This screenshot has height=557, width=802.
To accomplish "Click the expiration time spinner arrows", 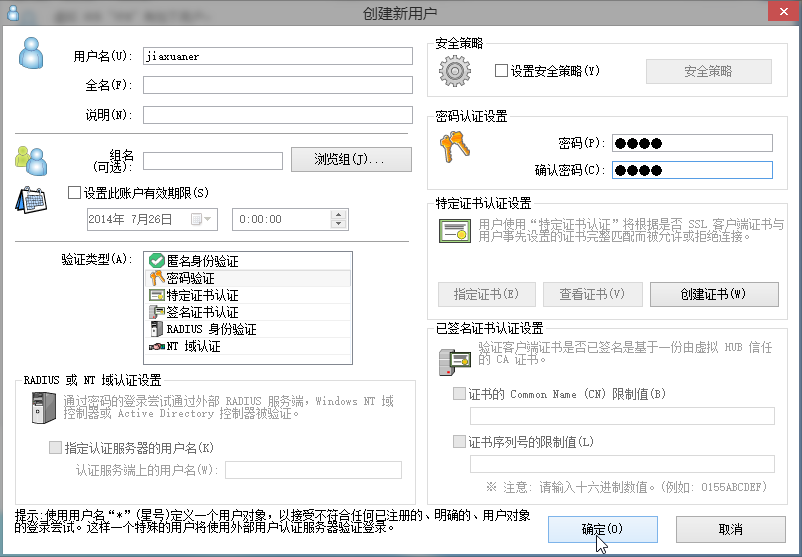I will click(338, 219).
